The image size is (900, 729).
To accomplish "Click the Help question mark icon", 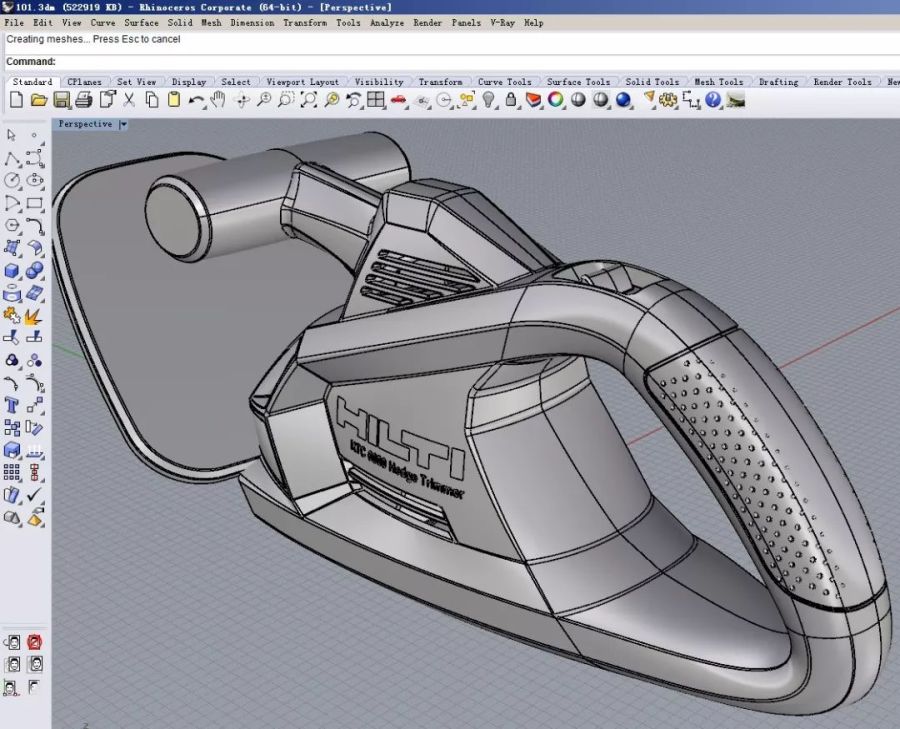I will pos(713,99).
